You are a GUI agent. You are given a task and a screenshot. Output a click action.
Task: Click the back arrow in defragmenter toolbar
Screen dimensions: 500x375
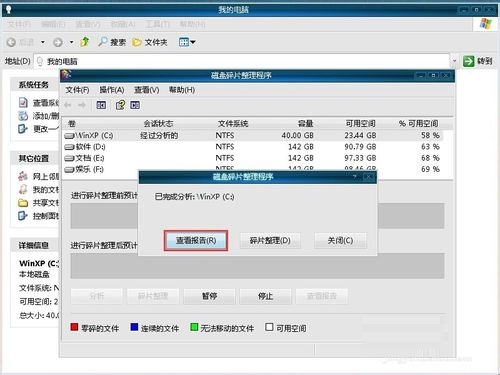[x=68, y=105]
